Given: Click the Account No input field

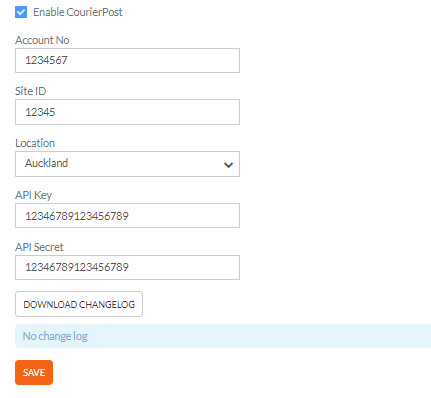Looking at the screenshot, I should pyautogui.click(x=127, y=60).
